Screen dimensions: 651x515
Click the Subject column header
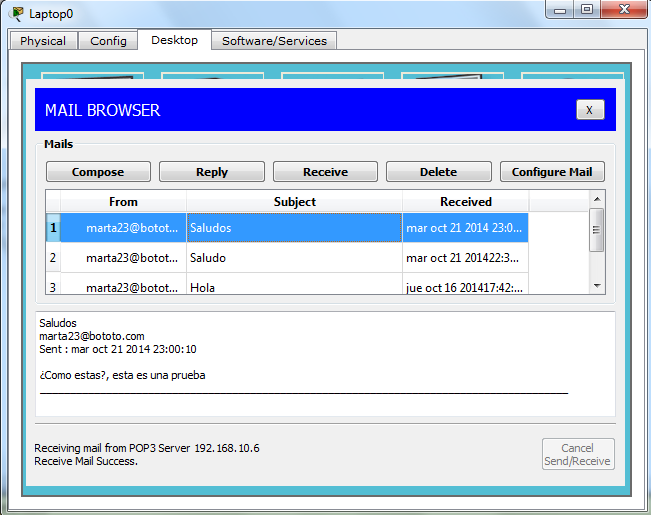294,202
